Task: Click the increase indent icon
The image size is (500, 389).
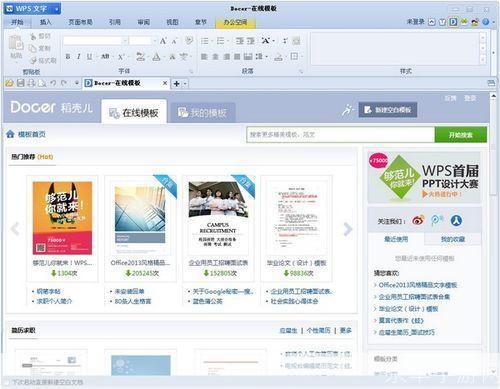Action: coord(251,41)
